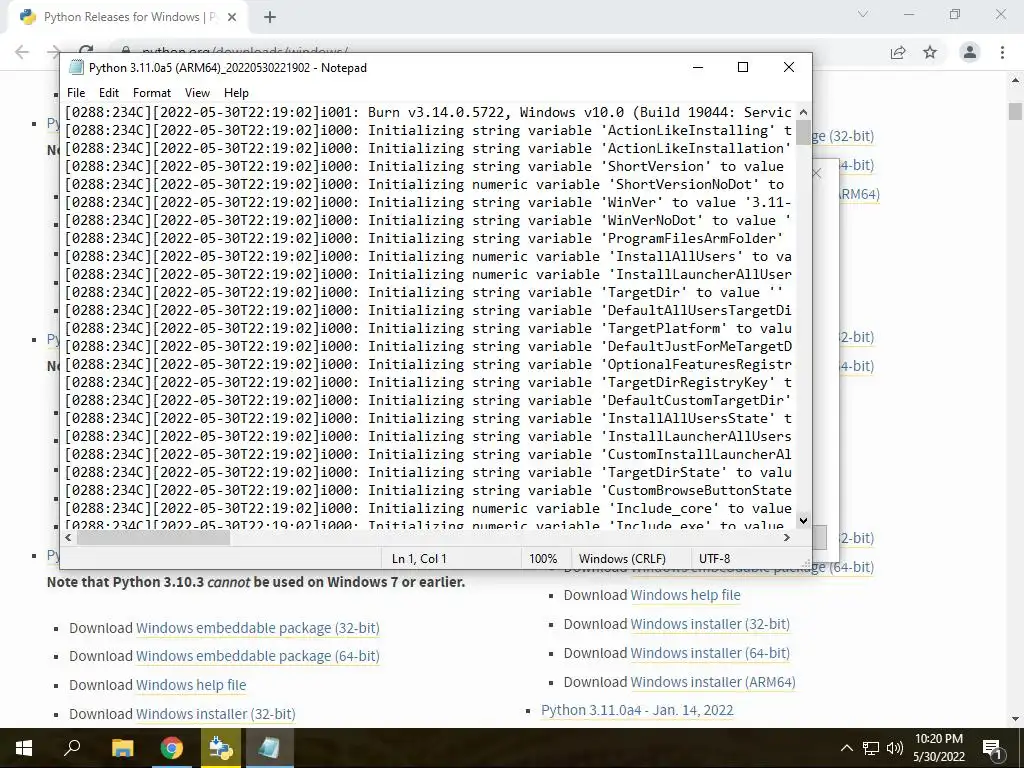1024x768 pixels.
Task: Open right column Windows help file link
Action: tap(685, 595)
